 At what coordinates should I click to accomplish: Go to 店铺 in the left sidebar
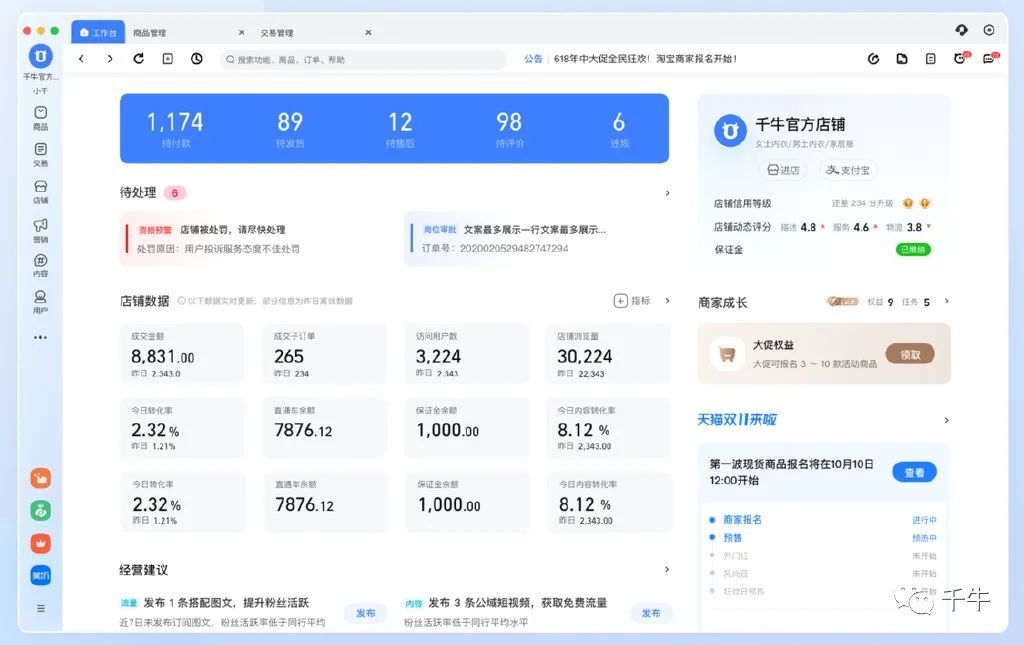pos(40,190)
